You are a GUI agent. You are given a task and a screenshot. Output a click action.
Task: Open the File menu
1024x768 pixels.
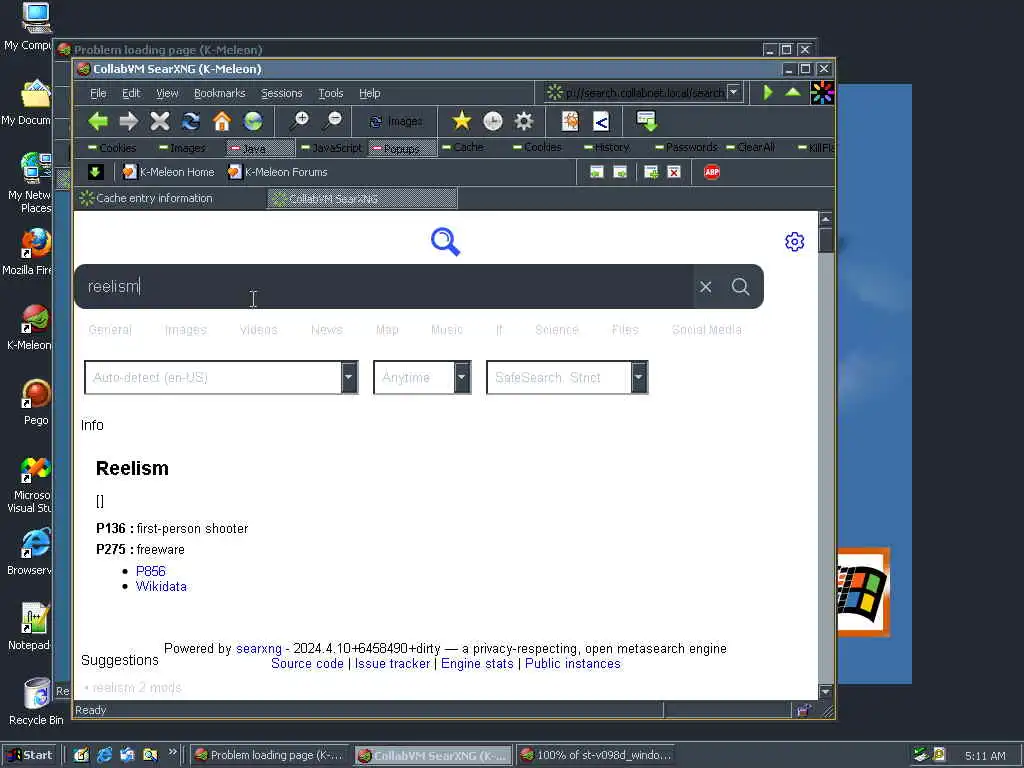click(x=98, y=93)
